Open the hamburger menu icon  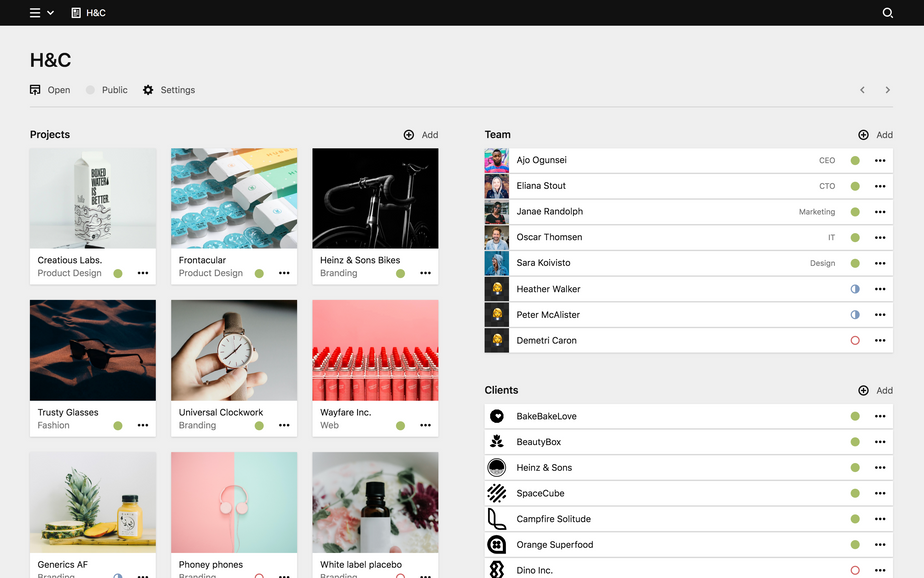tap(35, 13)
